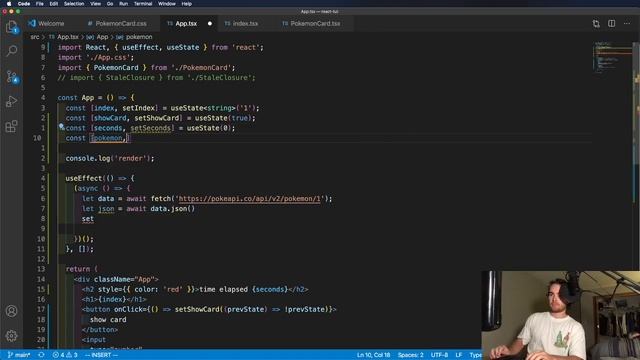
Task: Open the Accounts menu icon
Action: (11, 311)
